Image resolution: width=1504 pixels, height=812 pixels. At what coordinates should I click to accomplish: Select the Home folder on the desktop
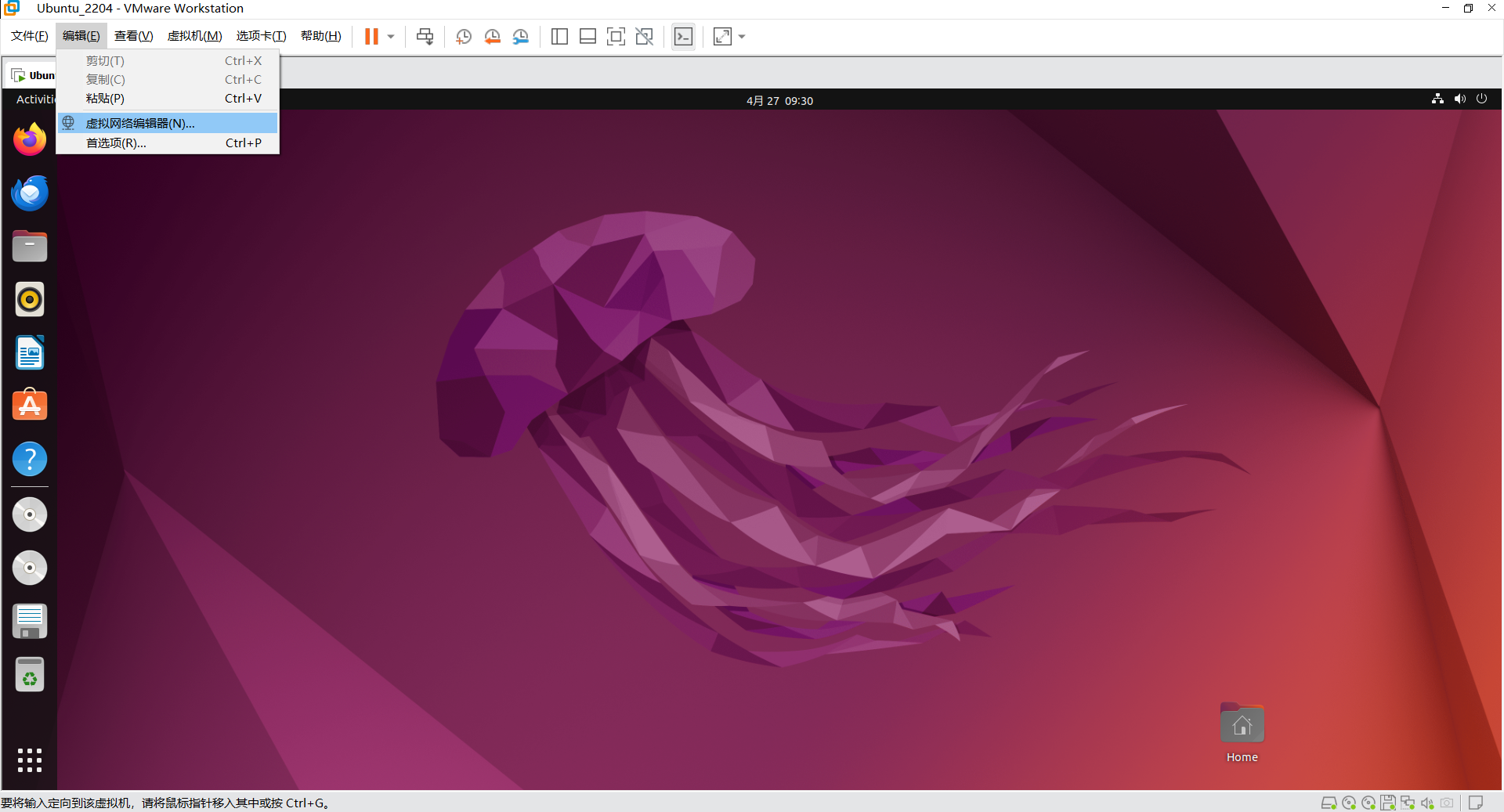[x=1242, y=733]
